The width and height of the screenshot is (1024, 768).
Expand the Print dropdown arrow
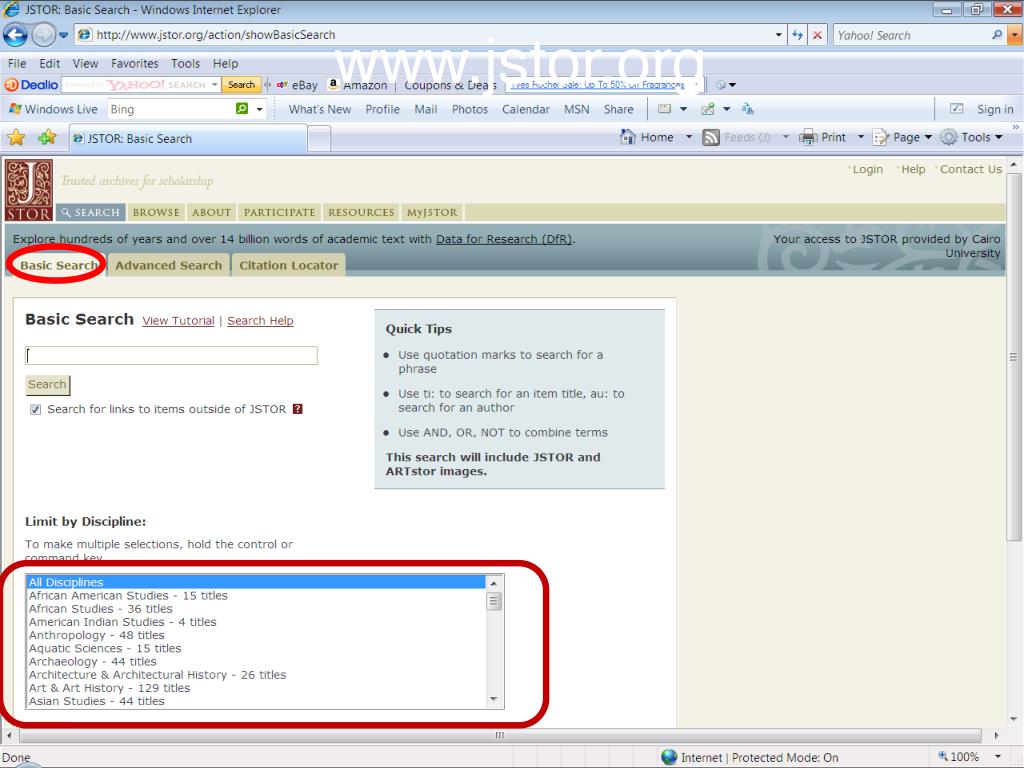pos(861,137)
